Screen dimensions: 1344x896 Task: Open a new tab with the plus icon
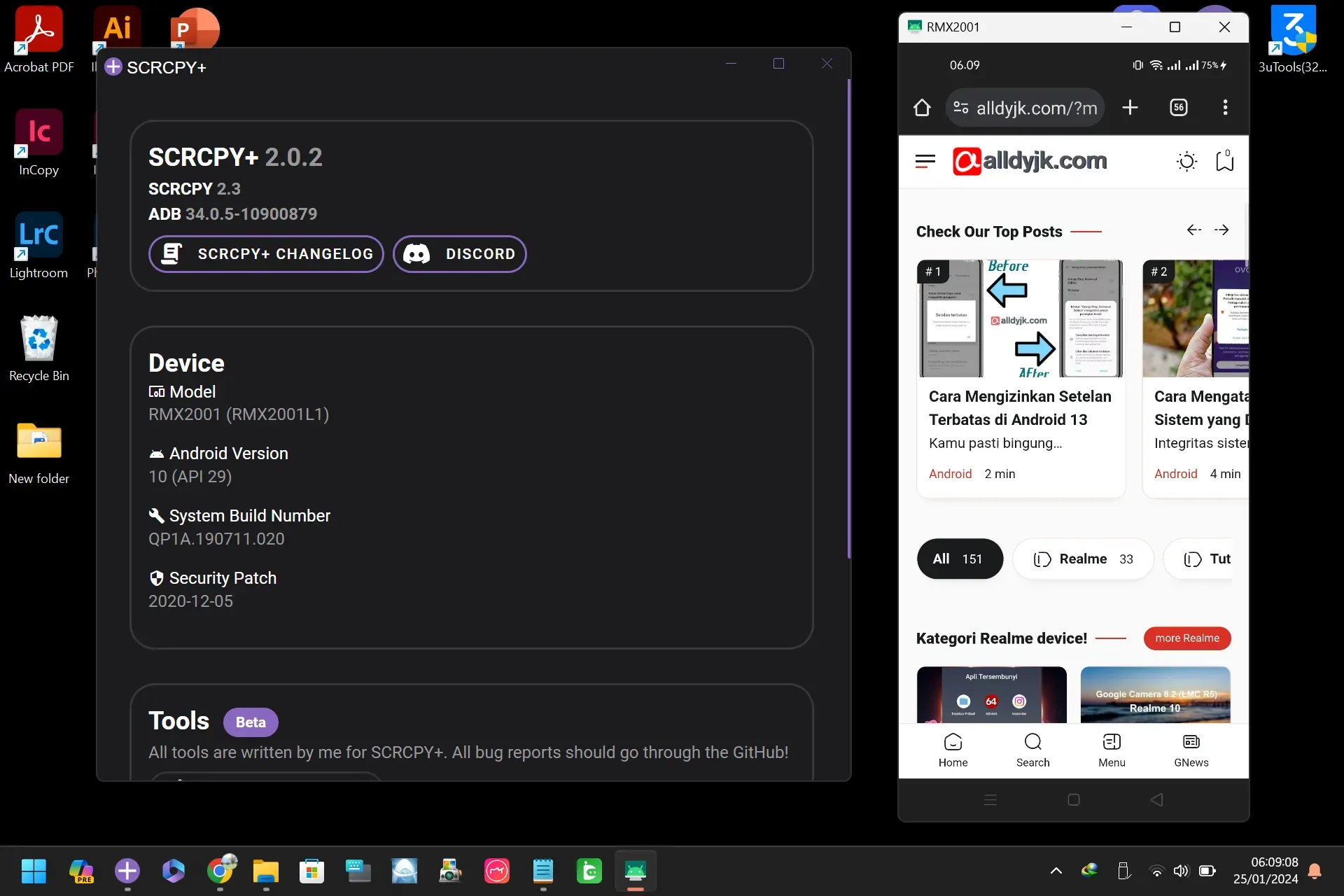click(x=1130, y=108)
